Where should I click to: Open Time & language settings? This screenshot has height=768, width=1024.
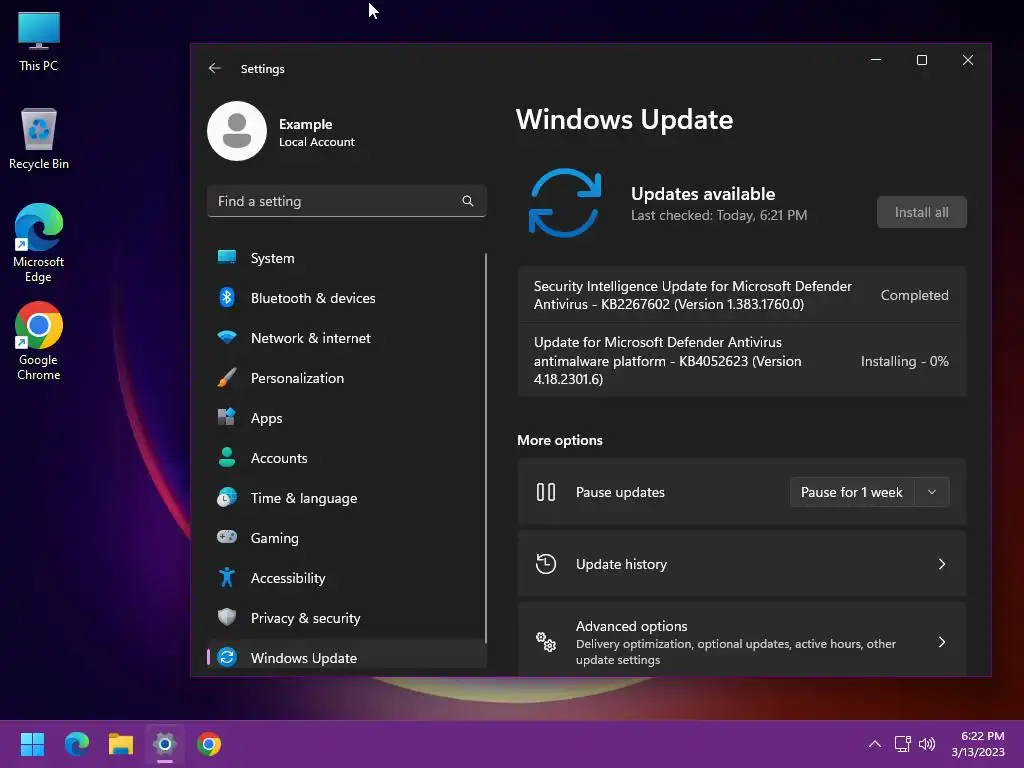point(346,498)
